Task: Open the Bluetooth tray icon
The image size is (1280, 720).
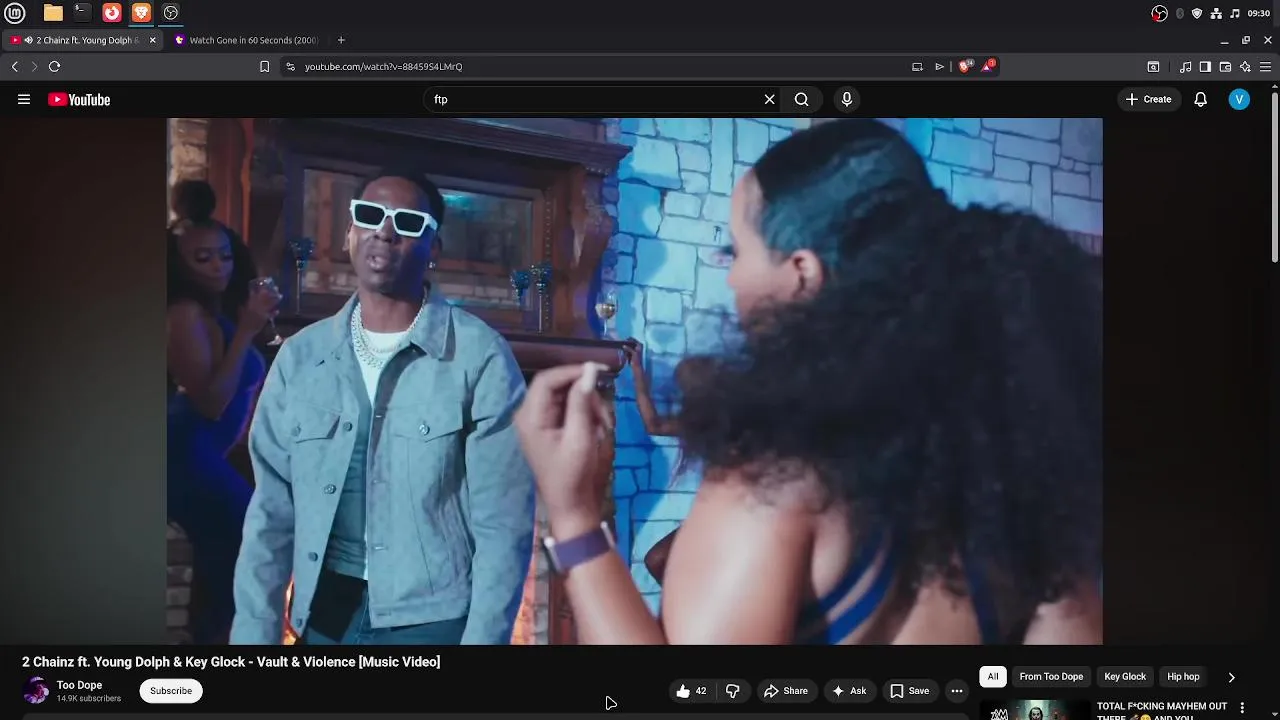Action: click(1180, 13)
